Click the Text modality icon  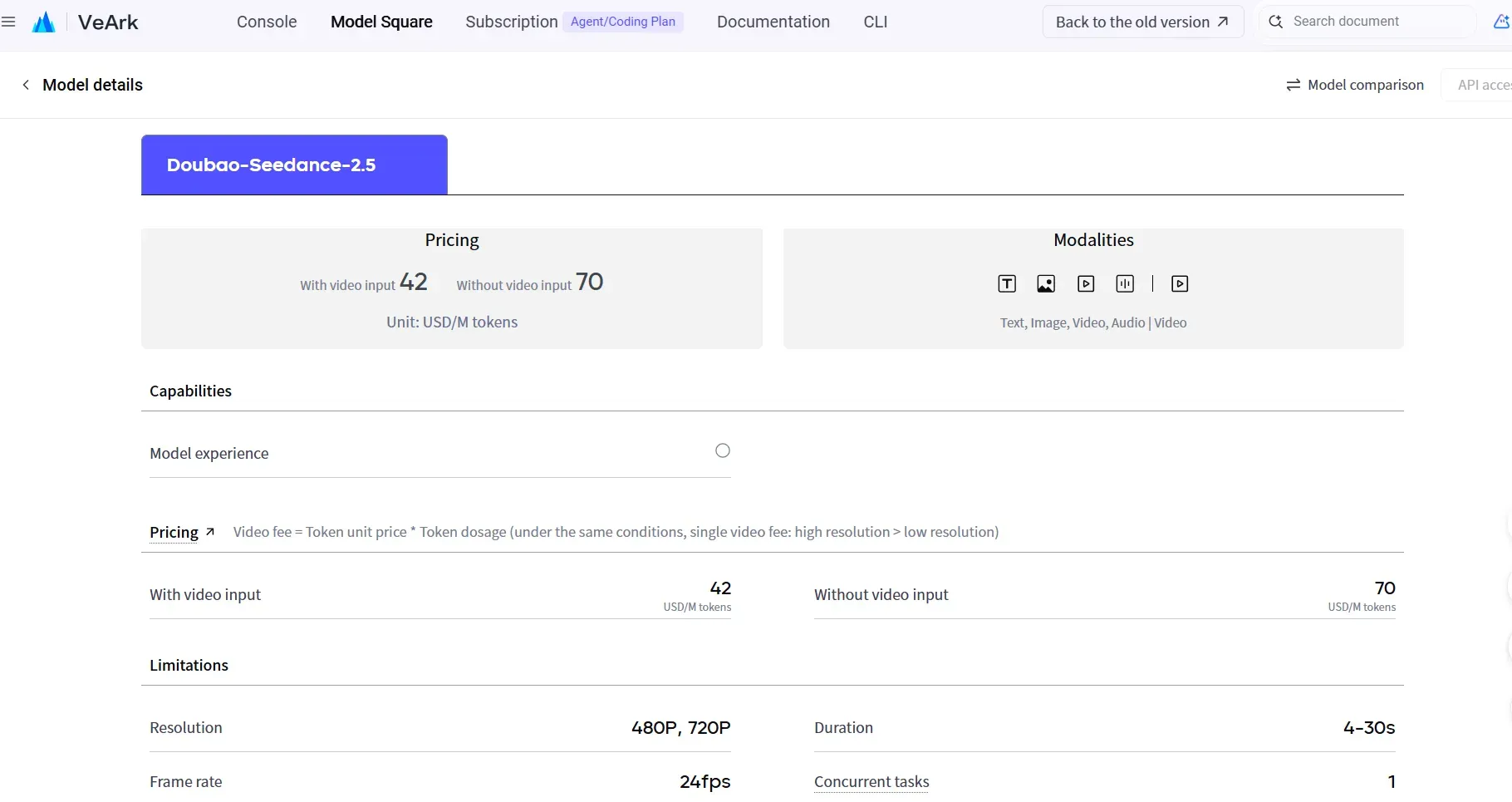coord(1007,284)
